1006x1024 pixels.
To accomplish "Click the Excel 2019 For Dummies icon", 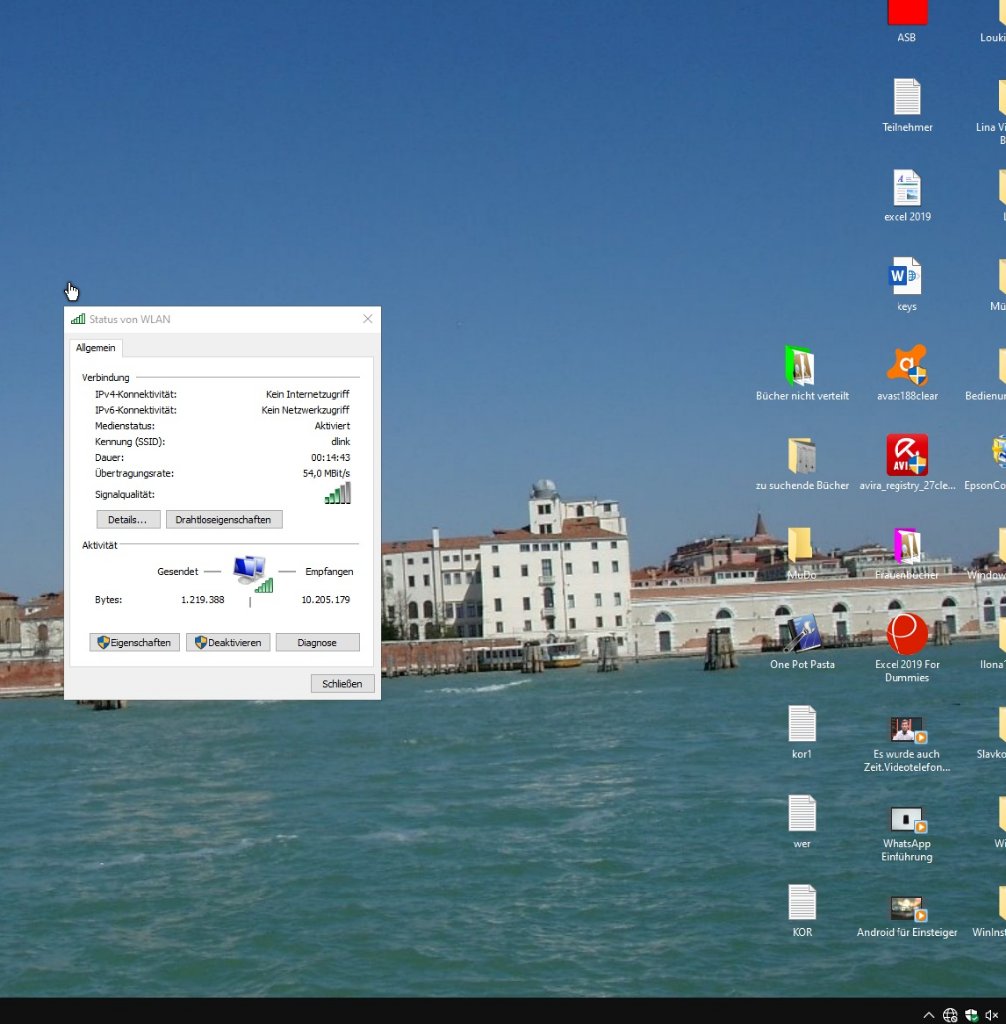I will 907,635.
